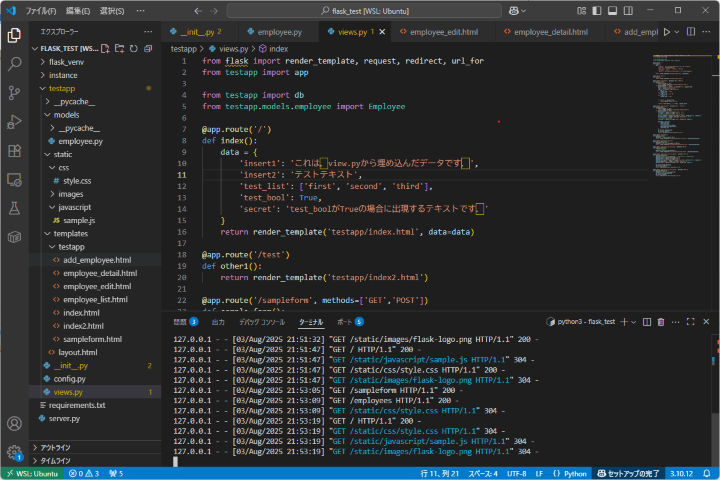Collapse all folders in explorer
The width and height of the screenshot is (720, 480).
pyautogui.click(x=148, y=48)
